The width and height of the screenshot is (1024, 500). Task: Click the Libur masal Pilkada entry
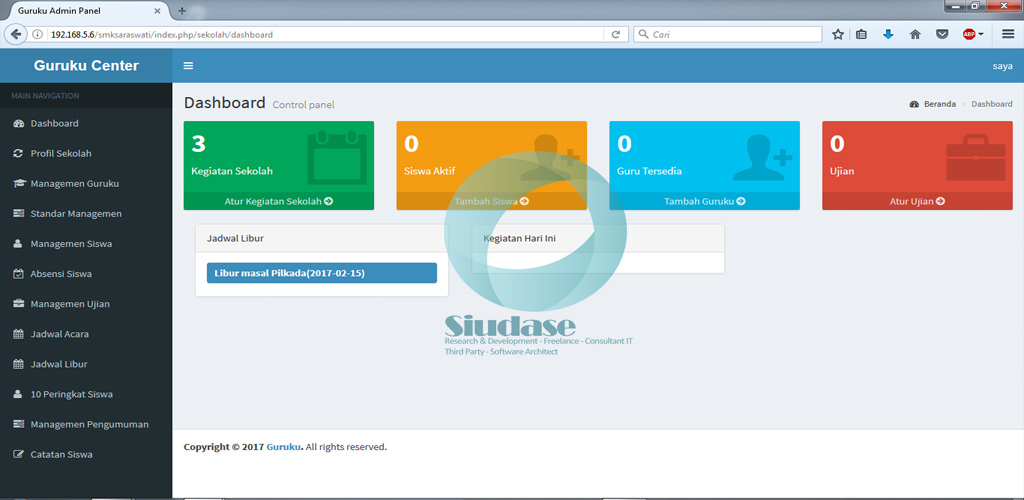(x=321, y=273)
